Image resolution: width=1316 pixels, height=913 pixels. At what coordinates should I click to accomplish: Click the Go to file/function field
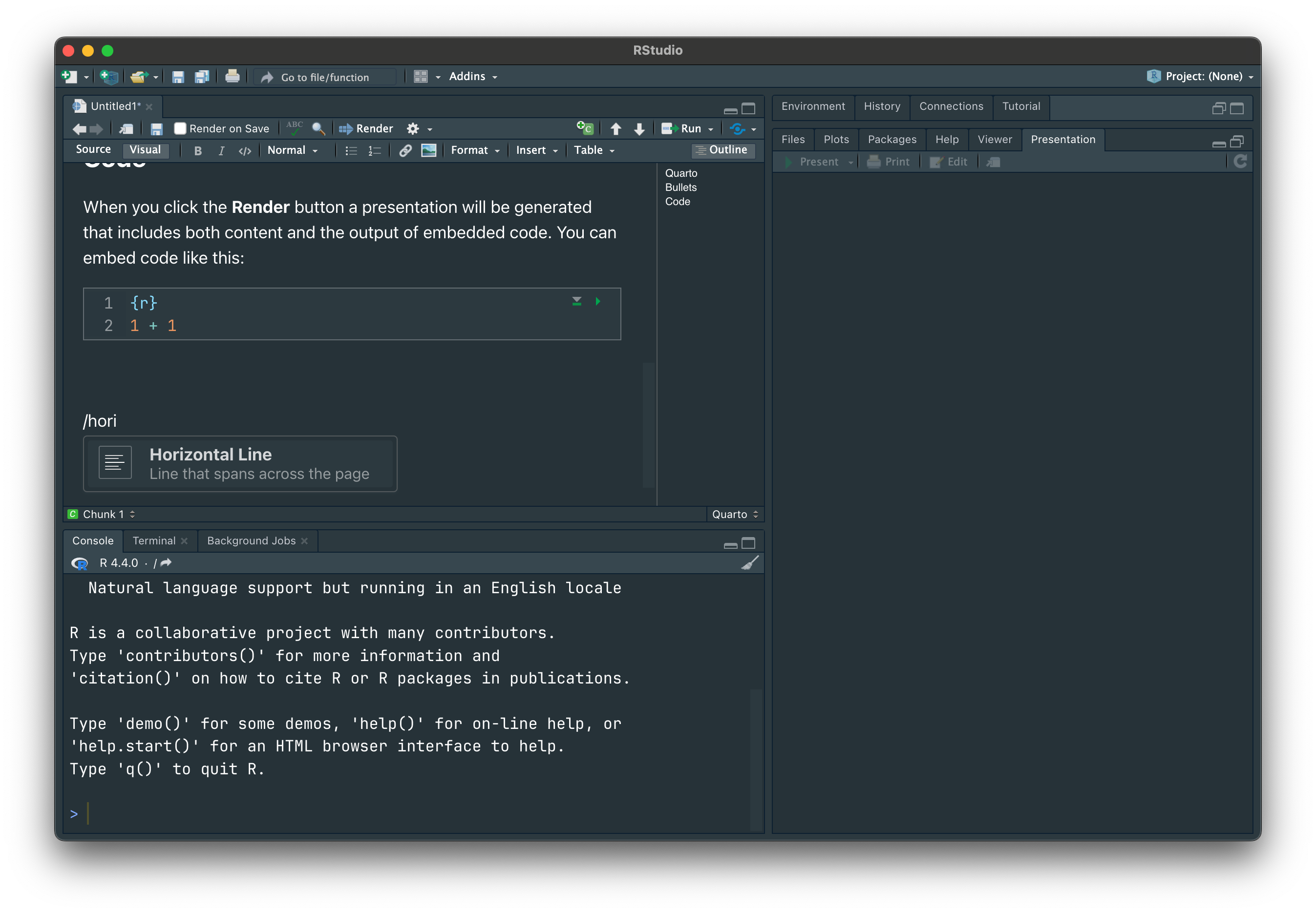pyautogui.click(x=324, y=77)
